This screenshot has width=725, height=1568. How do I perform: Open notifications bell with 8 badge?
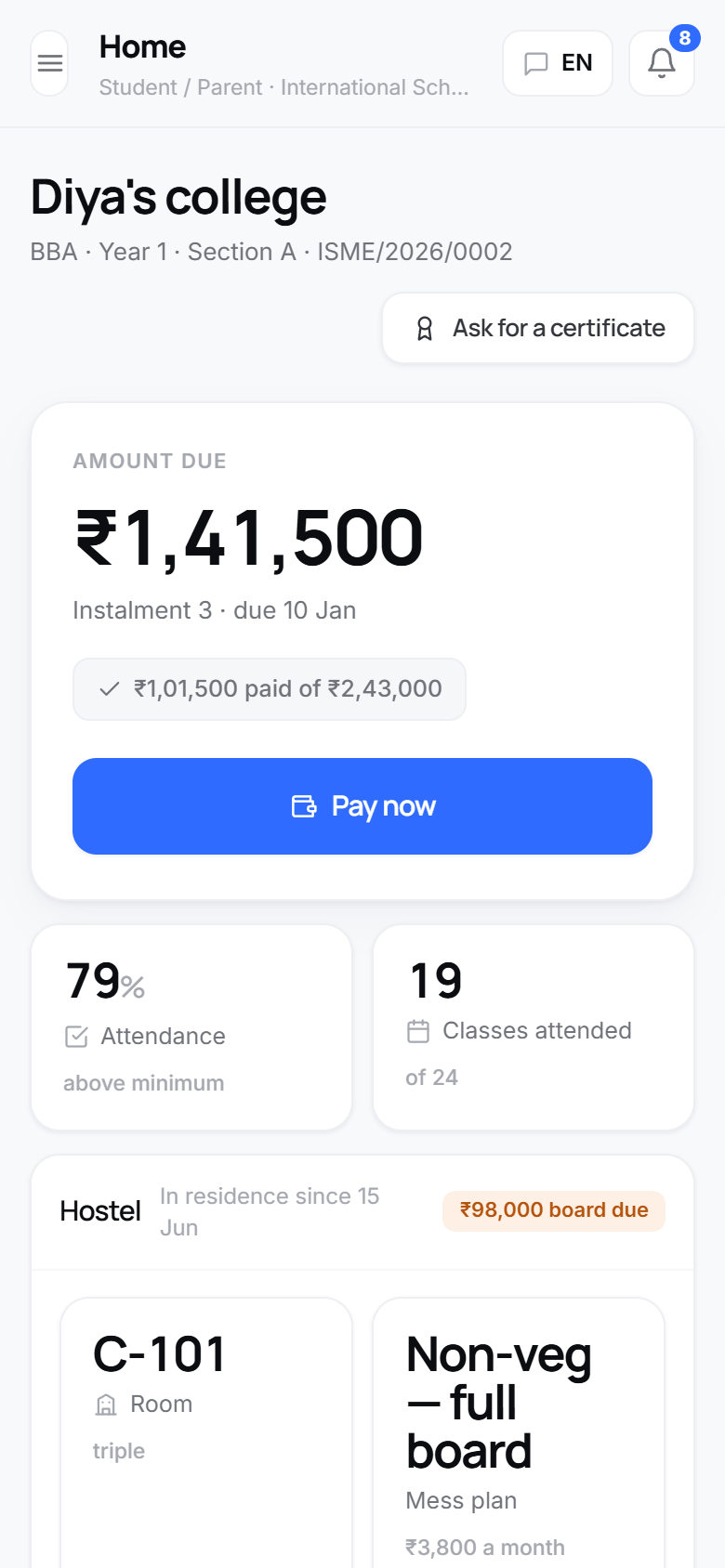(662, 63)
